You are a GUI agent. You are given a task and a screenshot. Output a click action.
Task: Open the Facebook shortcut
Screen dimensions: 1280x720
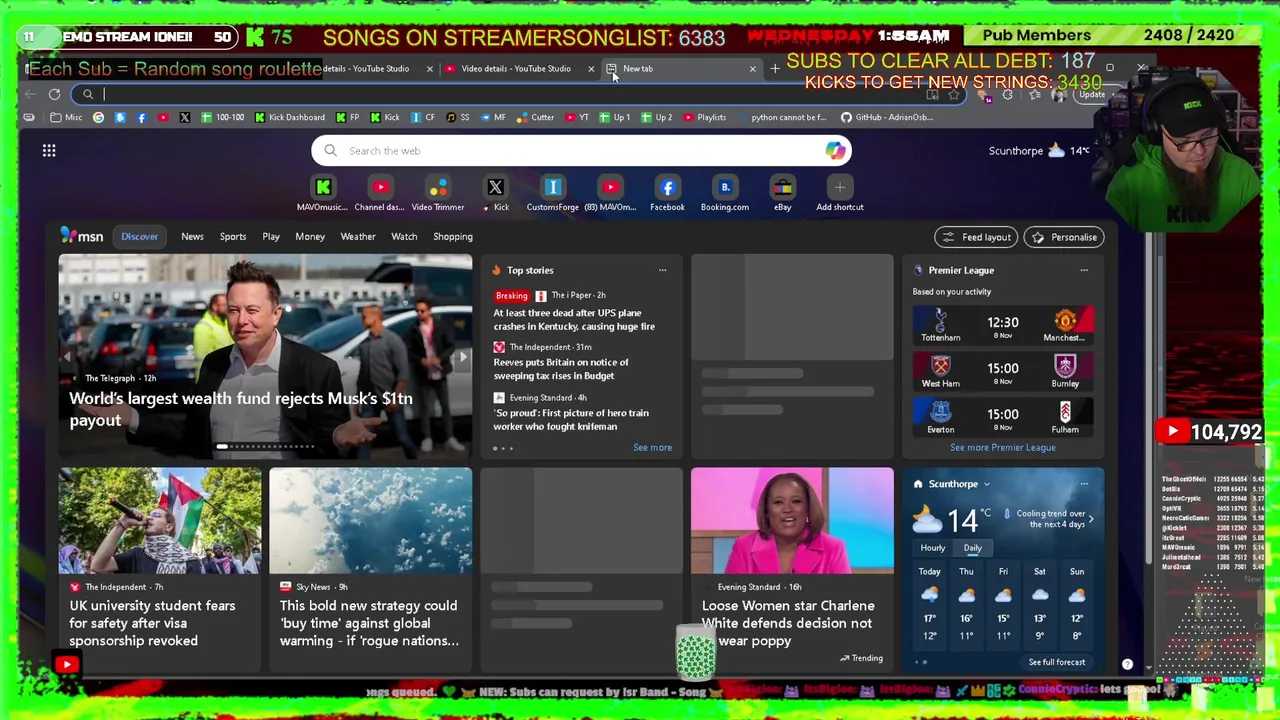pyautogui.click(x=667, y=194)
